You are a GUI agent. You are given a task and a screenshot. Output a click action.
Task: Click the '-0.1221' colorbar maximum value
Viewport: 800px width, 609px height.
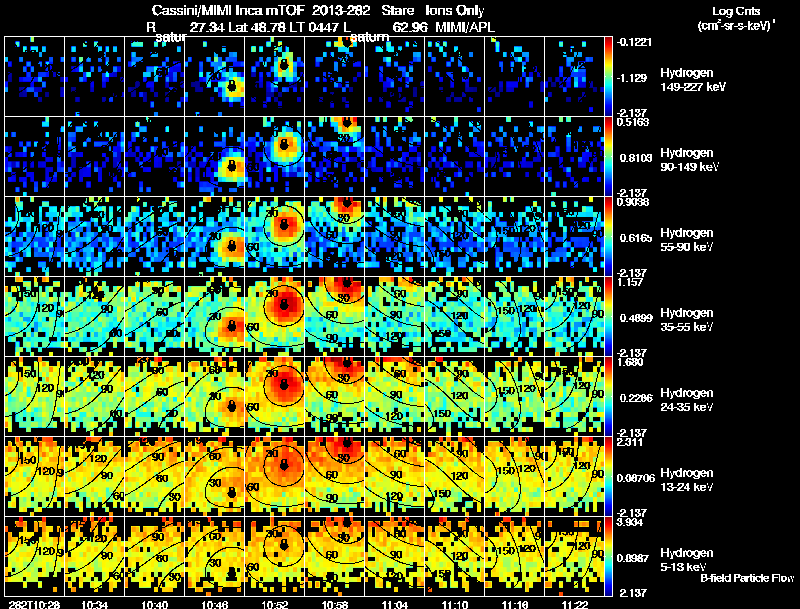click(634, 42)
